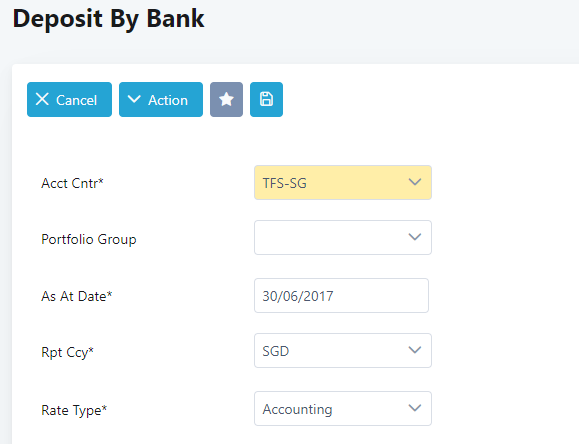Click the SGD value in Rpt Ccy
Image resolution: width=579 pixels, height=444 pixels.
pyautogui.click(x=275, y=351)
